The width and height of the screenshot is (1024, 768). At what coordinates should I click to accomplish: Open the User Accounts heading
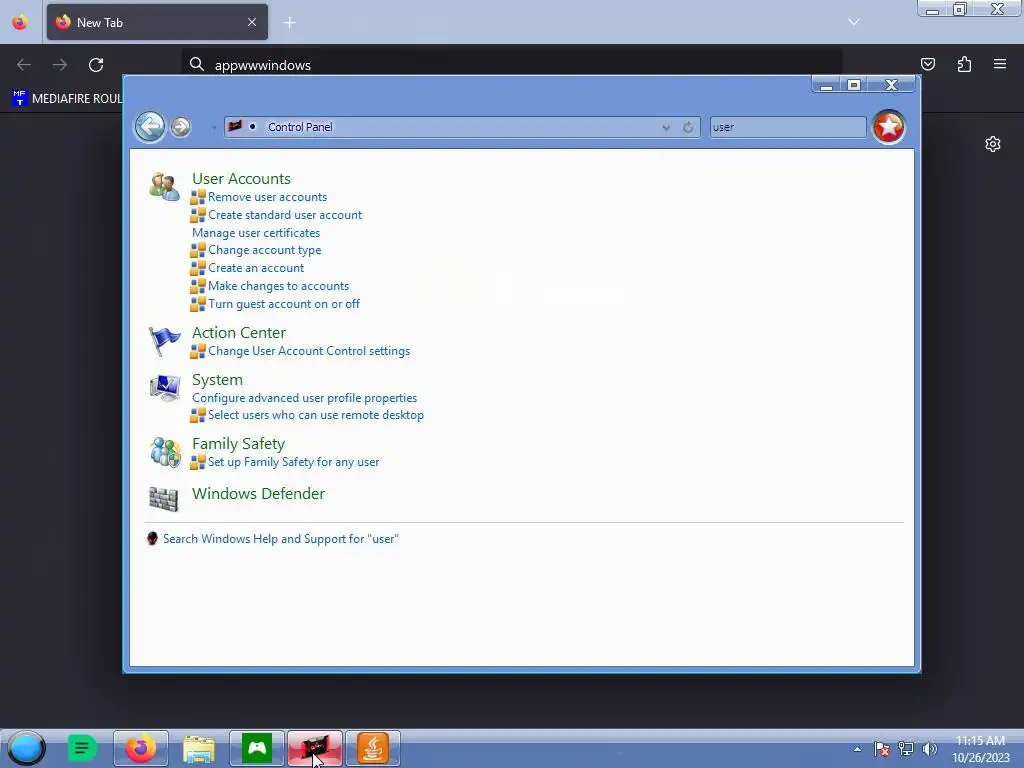(241, 178)
